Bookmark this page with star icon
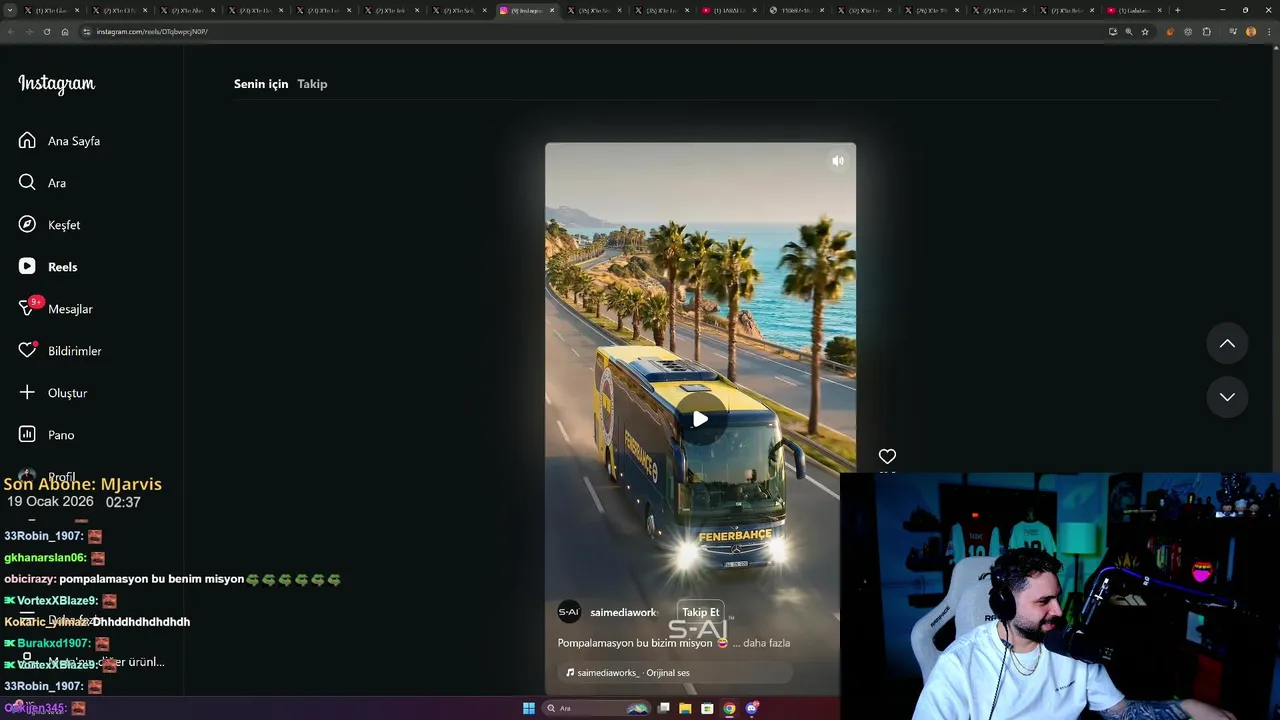Image resolution: width=1280 pixels, height=720 pixels. point(1145,32)
